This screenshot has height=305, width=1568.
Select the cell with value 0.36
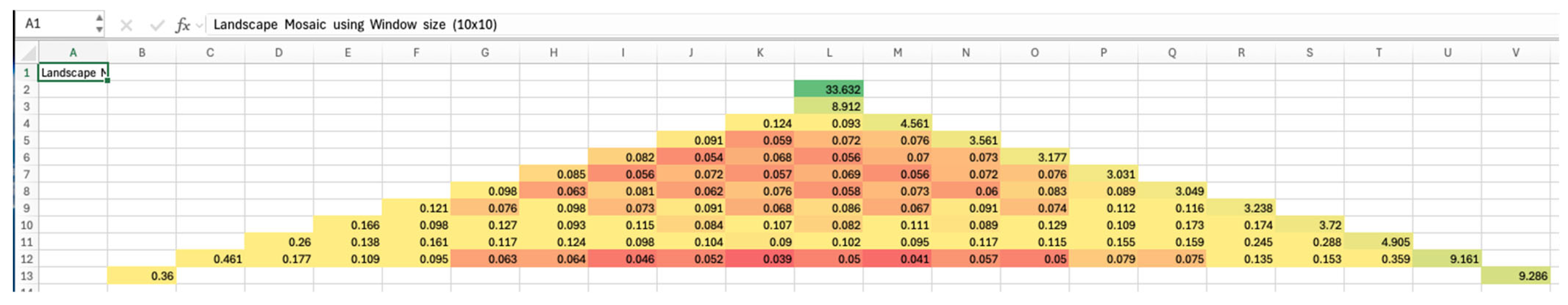[x=142, y=276]
